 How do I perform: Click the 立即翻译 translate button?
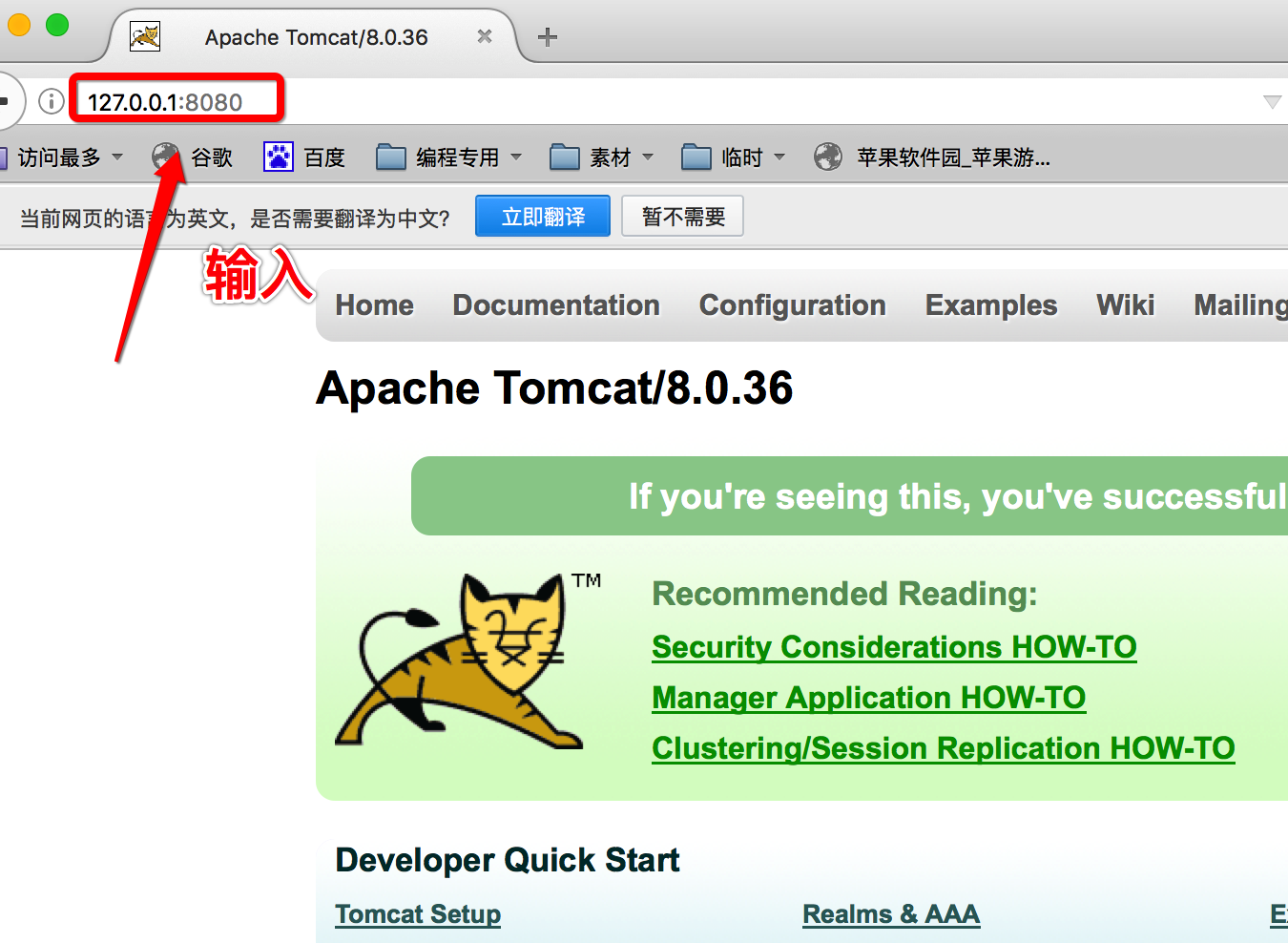pyautogui.click(x=543, y=217)
